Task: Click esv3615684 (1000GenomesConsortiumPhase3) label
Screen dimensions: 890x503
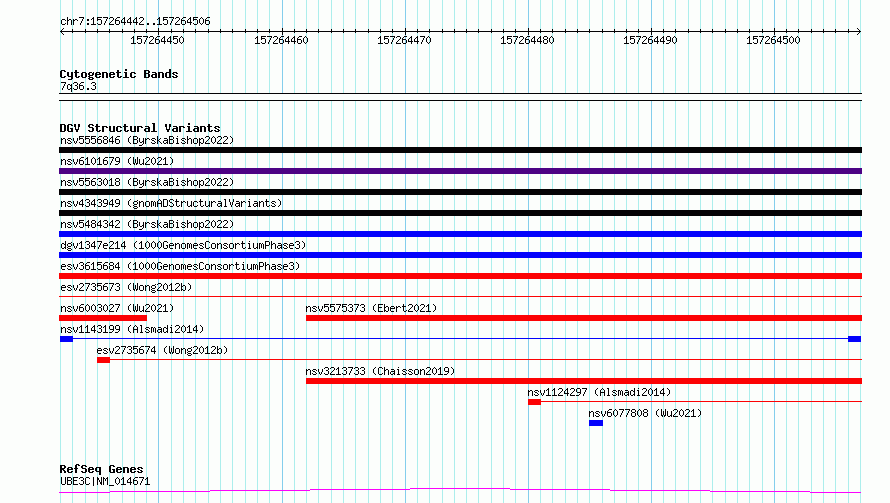Action: (180, 266)
